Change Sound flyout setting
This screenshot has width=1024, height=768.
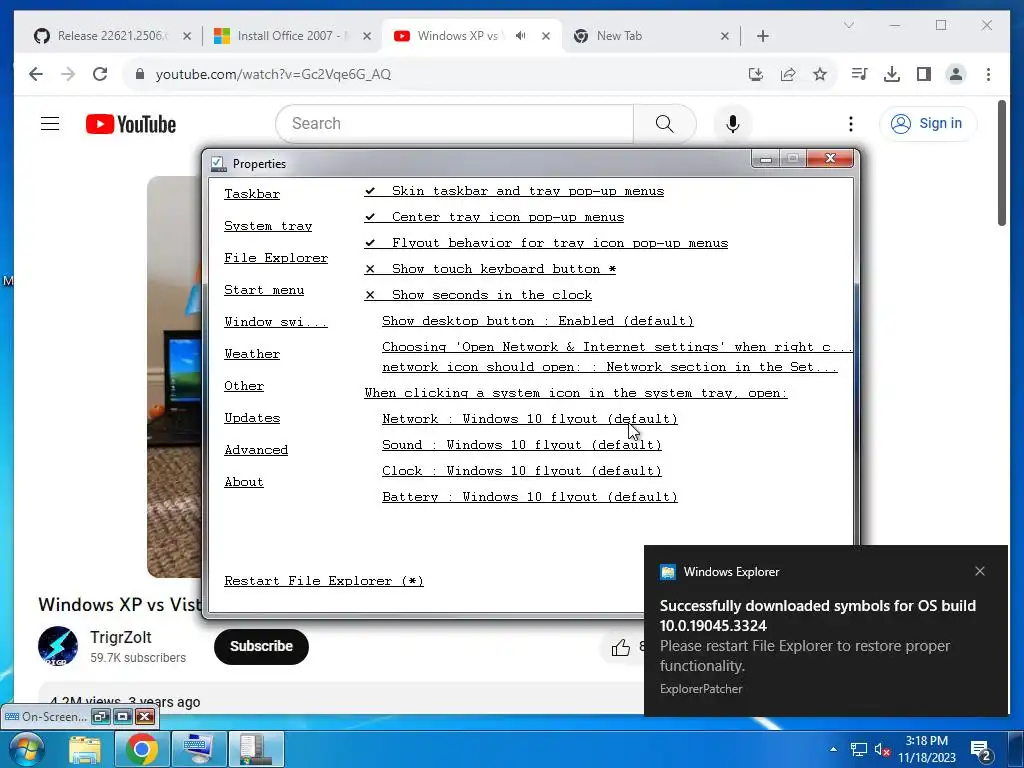coord(522,445)
